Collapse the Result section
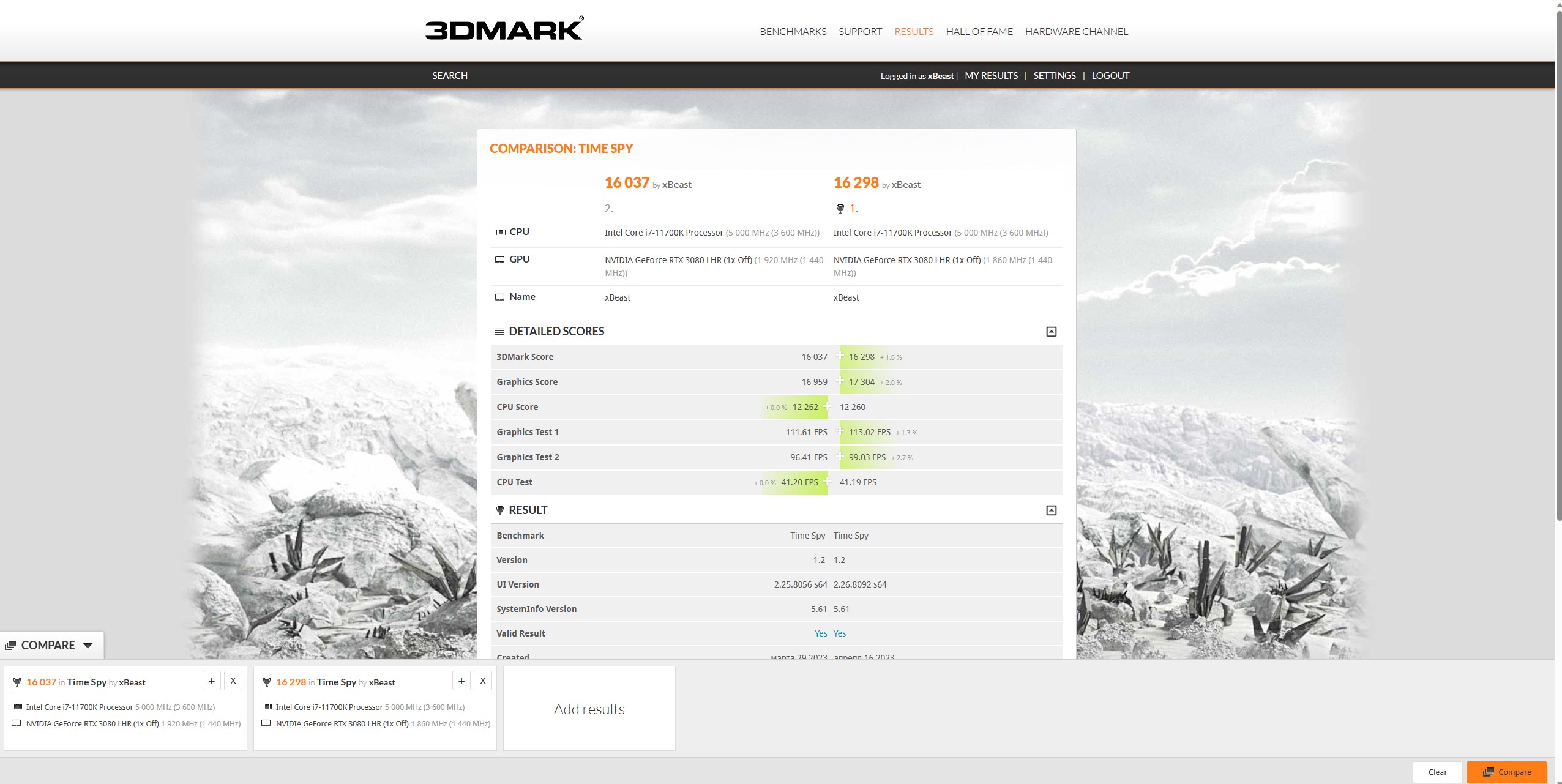The height and width of the screenshot is (784, 1562). click(x=1051, y=510)
